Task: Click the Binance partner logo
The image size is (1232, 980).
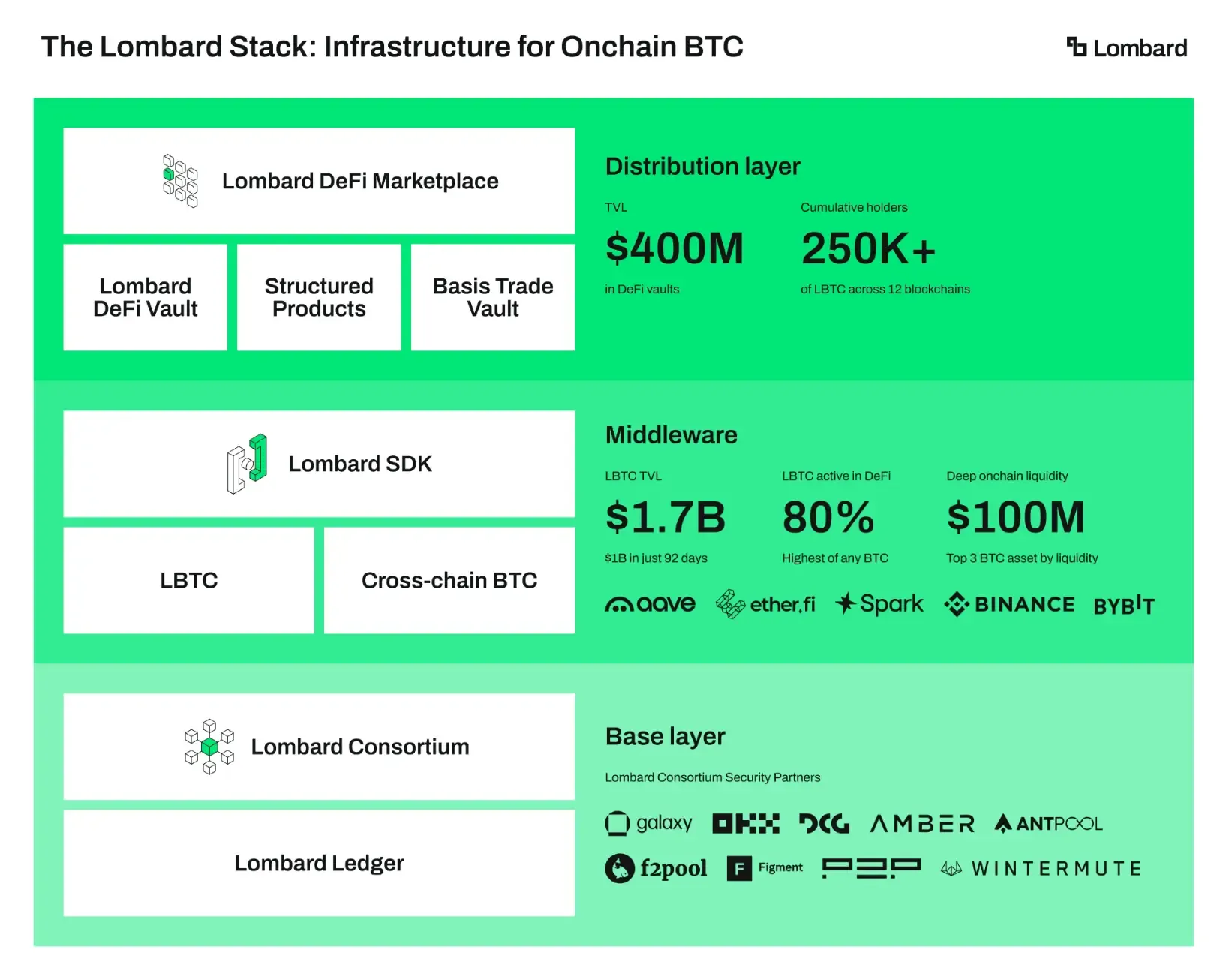Action: [x=1009, y=604]
